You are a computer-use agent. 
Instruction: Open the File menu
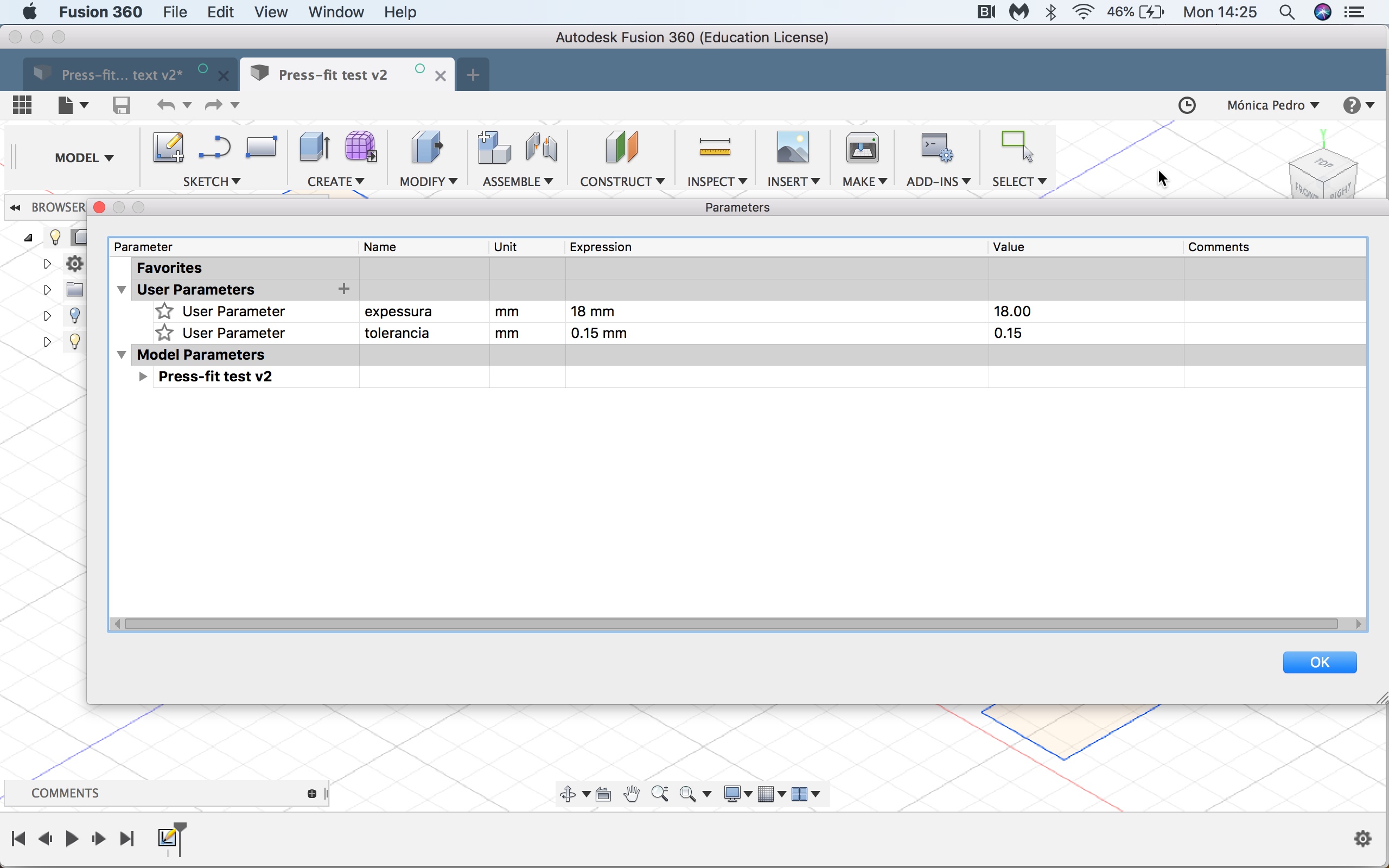(175, 12)
